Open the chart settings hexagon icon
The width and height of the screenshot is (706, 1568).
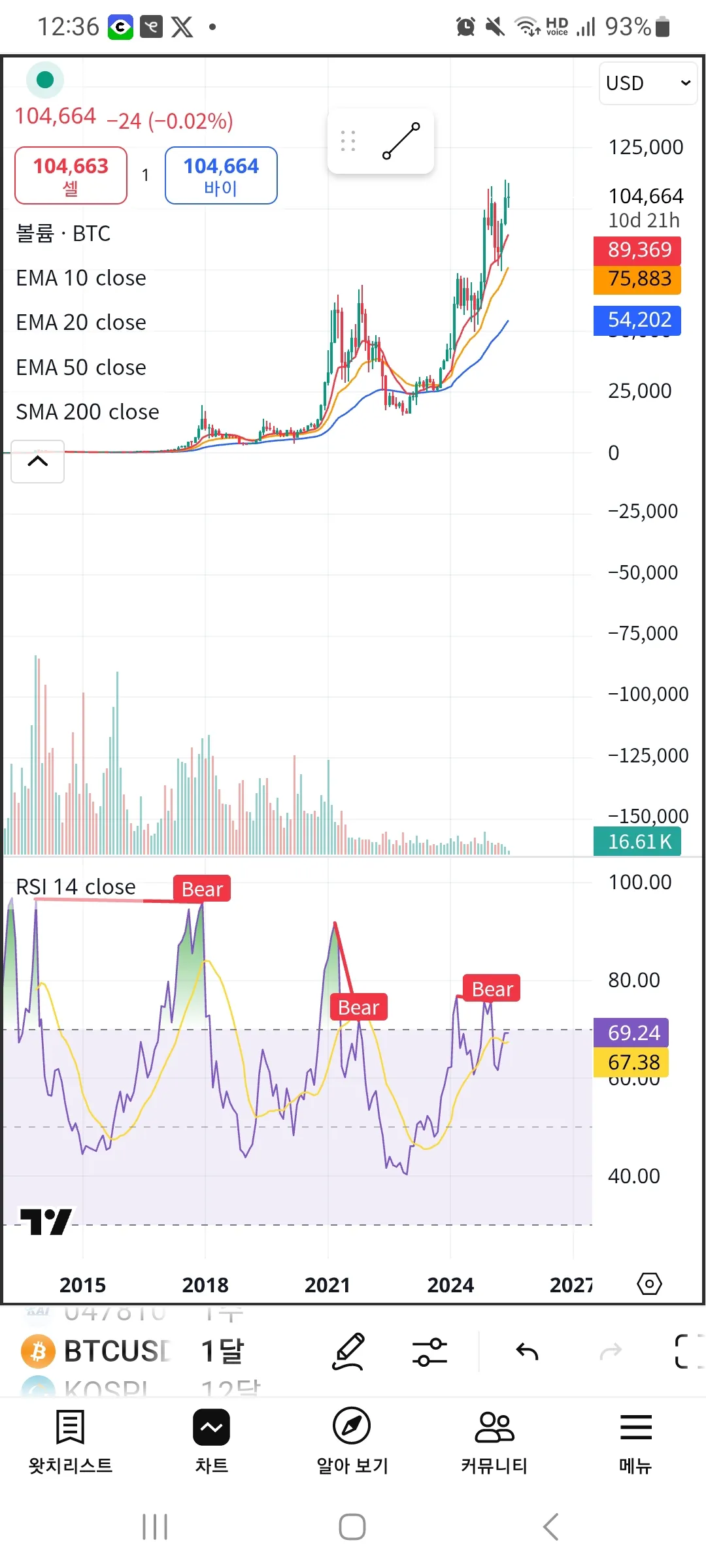coord(649,1284)
